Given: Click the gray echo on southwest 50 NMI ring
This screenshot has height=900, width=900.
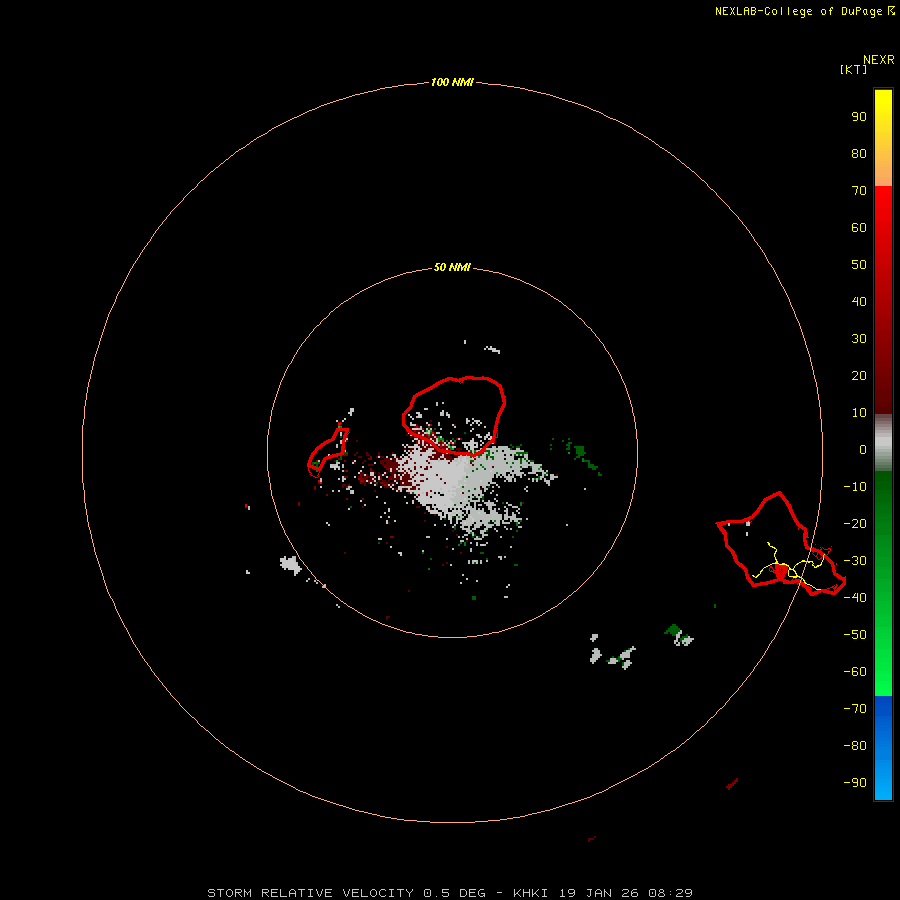Looking at the screenshot, I should (290, 564).
